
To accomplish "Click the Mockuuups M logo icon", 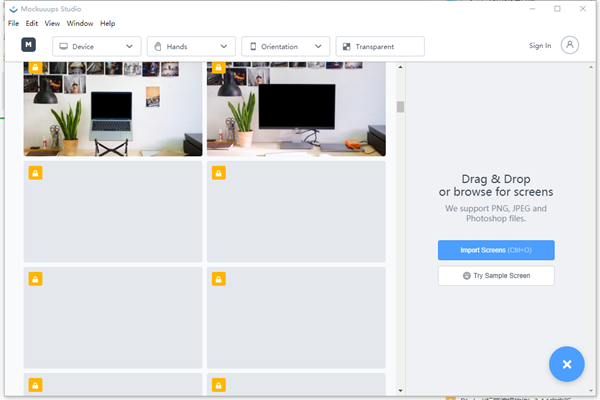I will (28, 45).
